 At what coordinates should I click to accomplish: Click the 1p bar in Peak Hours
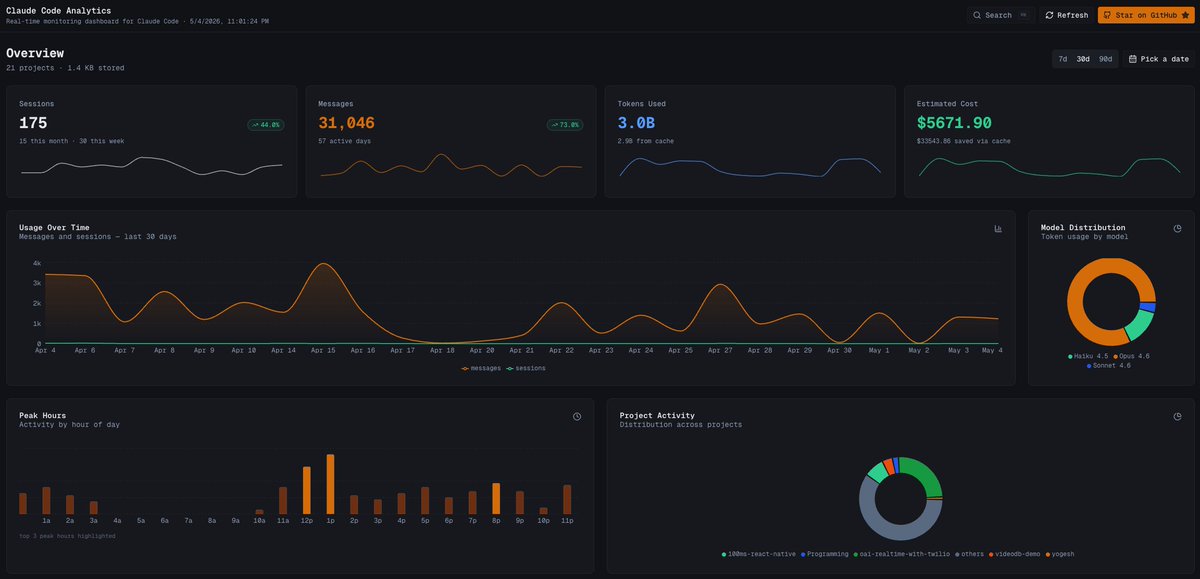[x=330, y=485]
